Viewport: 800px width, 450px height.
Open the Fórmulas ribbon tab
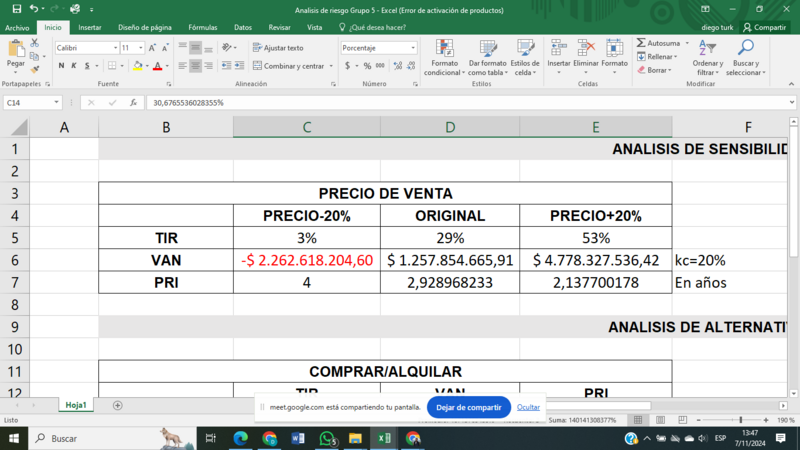coord(203,27)
